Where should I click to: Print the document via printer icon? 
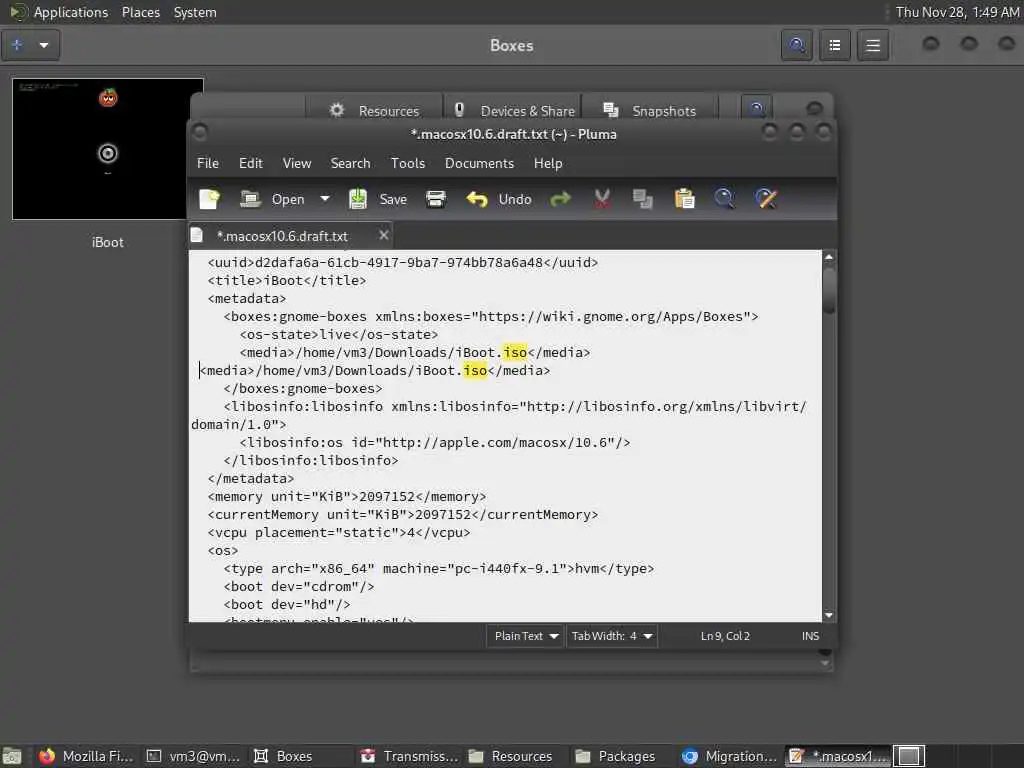[436, 199]
